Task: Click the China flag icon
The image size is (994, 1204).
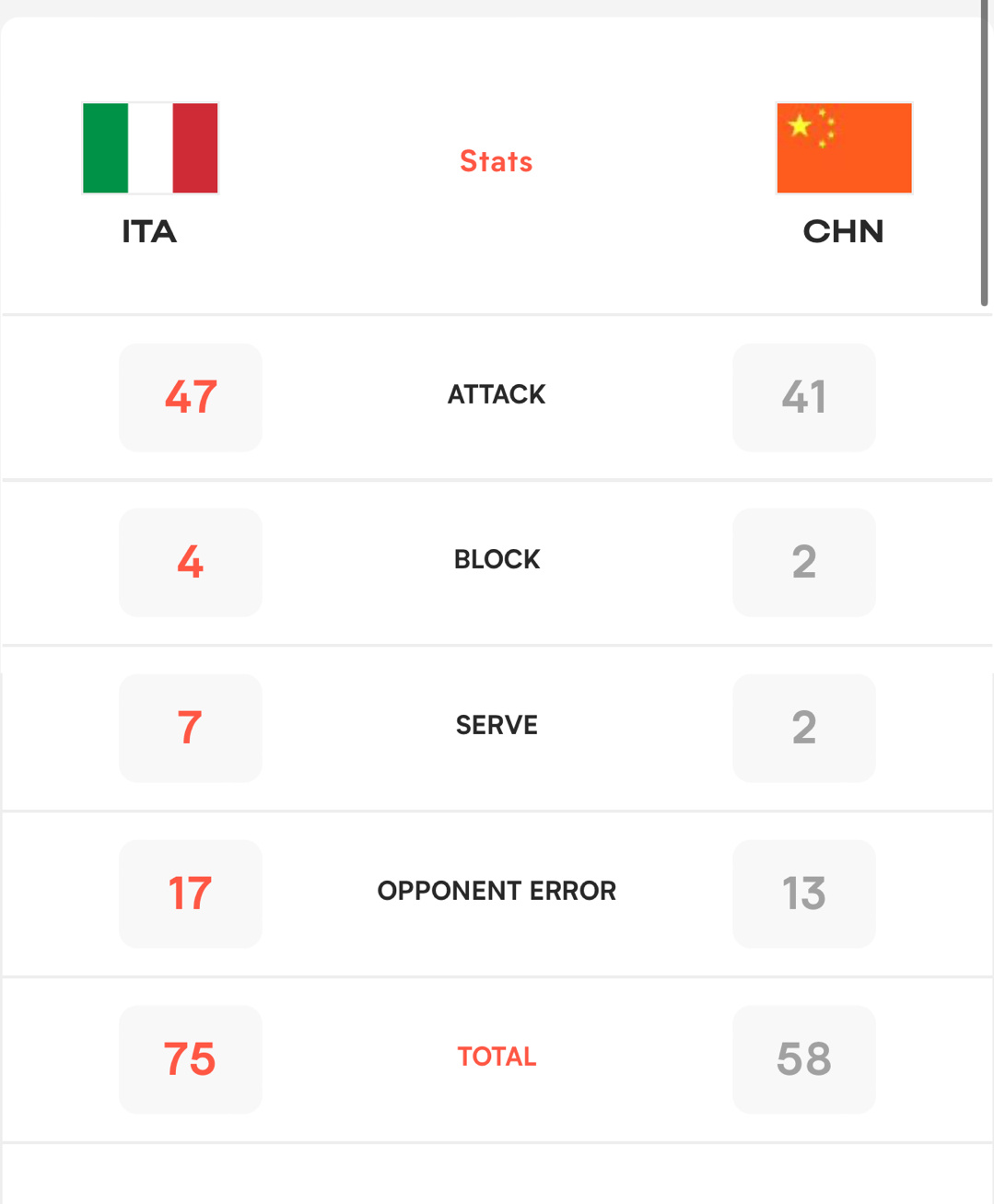Action: [x=844, y=147]
